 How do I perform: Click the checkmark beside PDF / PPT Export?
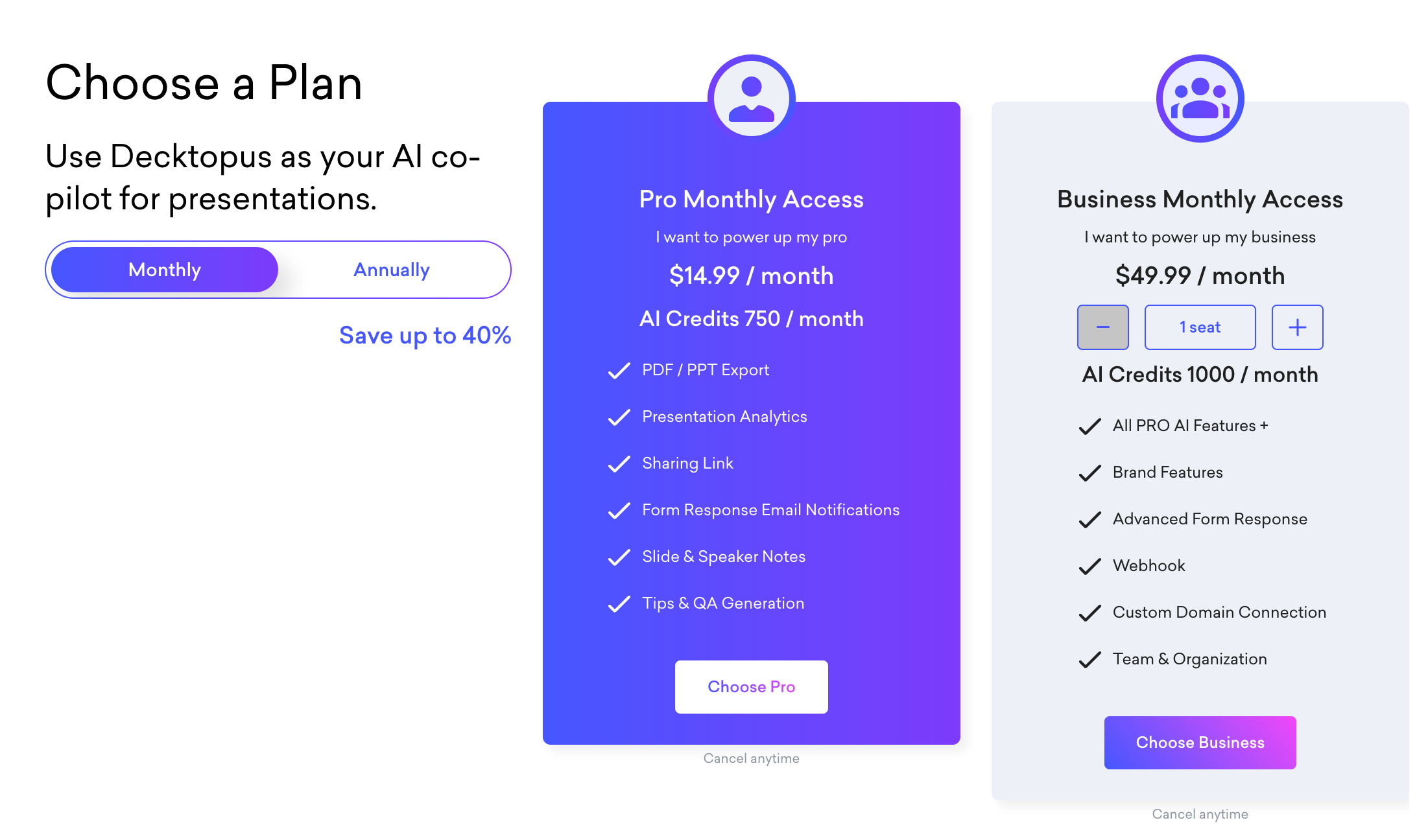pos(619,370)
